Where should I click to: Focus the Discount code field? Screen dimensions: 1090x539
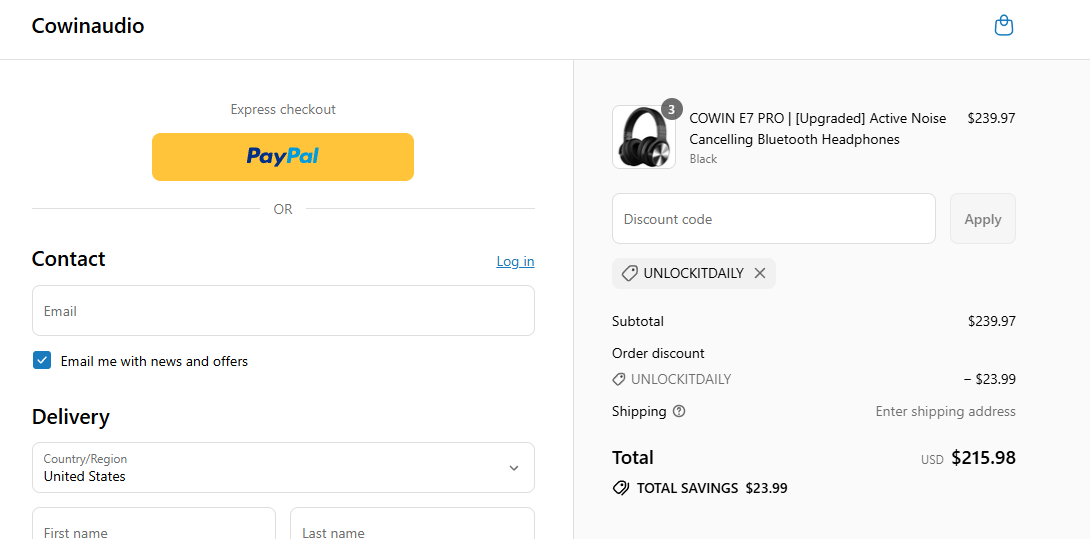coord(774,219)
